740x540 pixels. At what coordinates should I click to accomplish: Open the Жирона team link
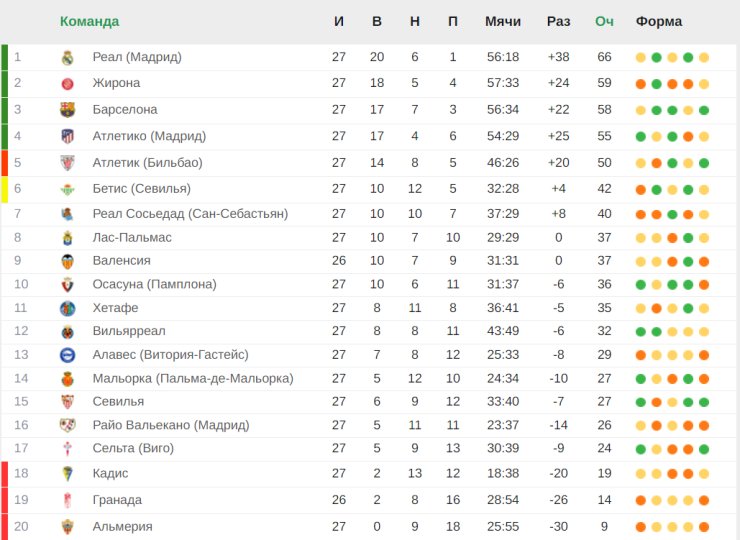coord(116,83)
